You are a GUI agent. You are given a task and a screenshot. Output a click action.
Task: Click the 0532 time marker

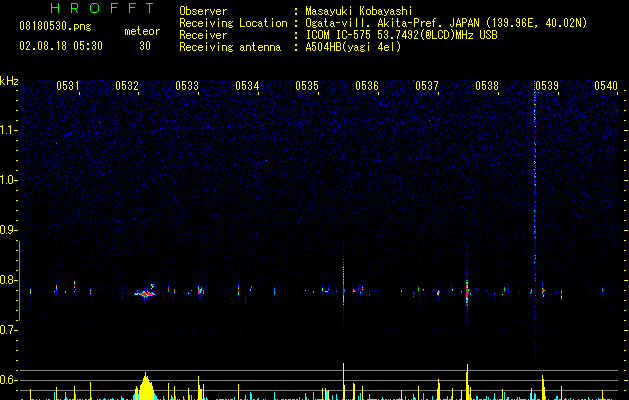tap(127, 85)
